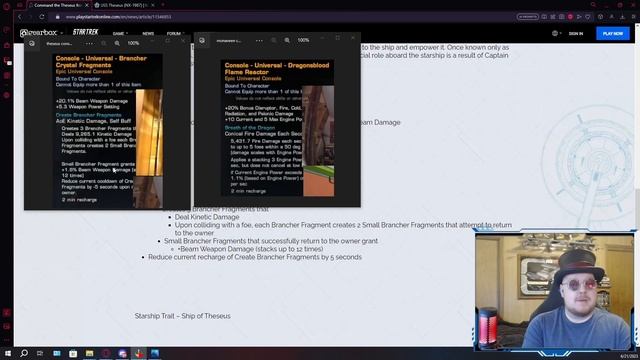Screen dimensions: 640x360
Task: Open Windows Task View
Action: point(40,353)
